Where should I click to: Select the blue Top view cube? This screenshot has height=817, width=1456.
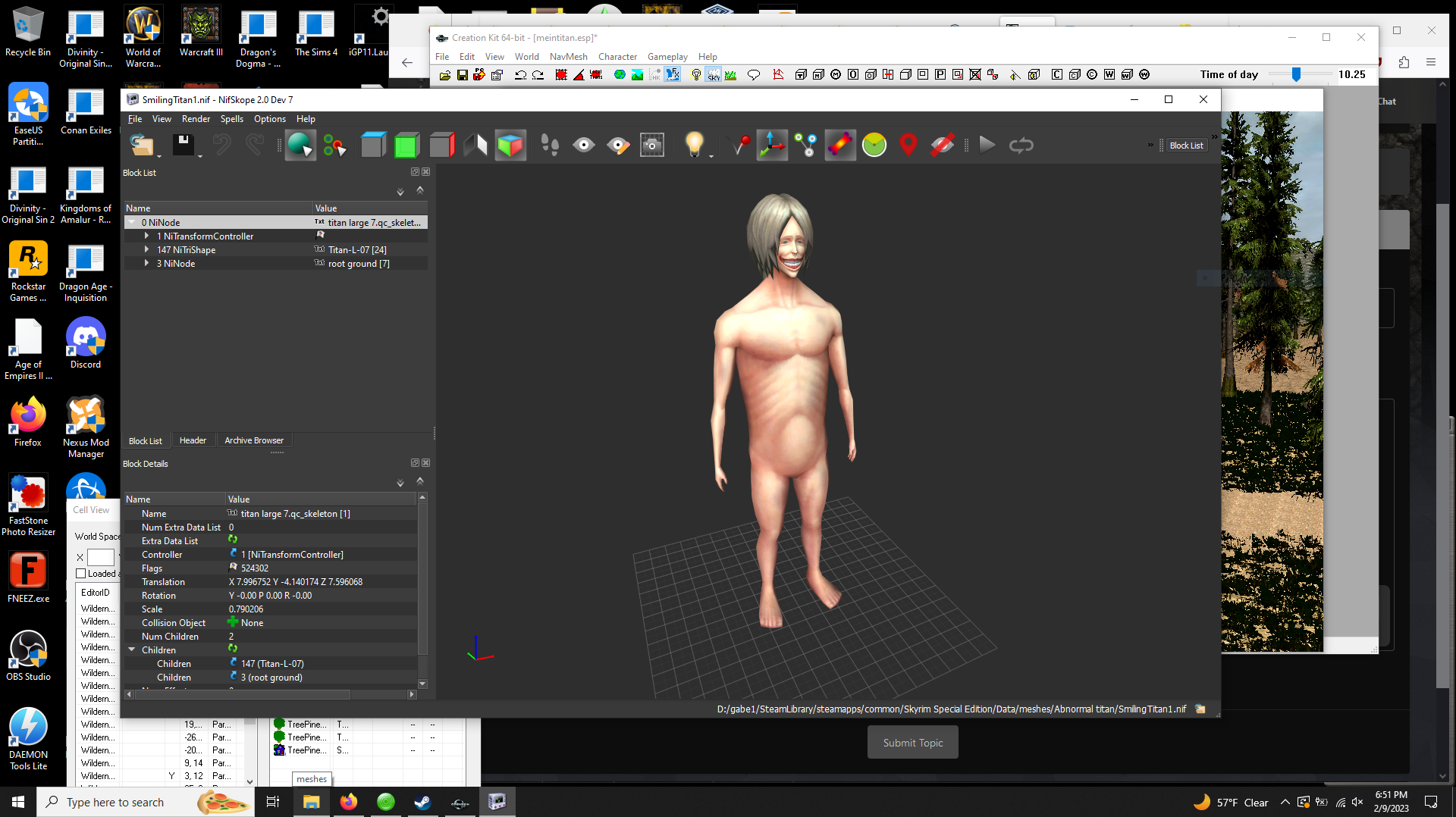(372, 145)
